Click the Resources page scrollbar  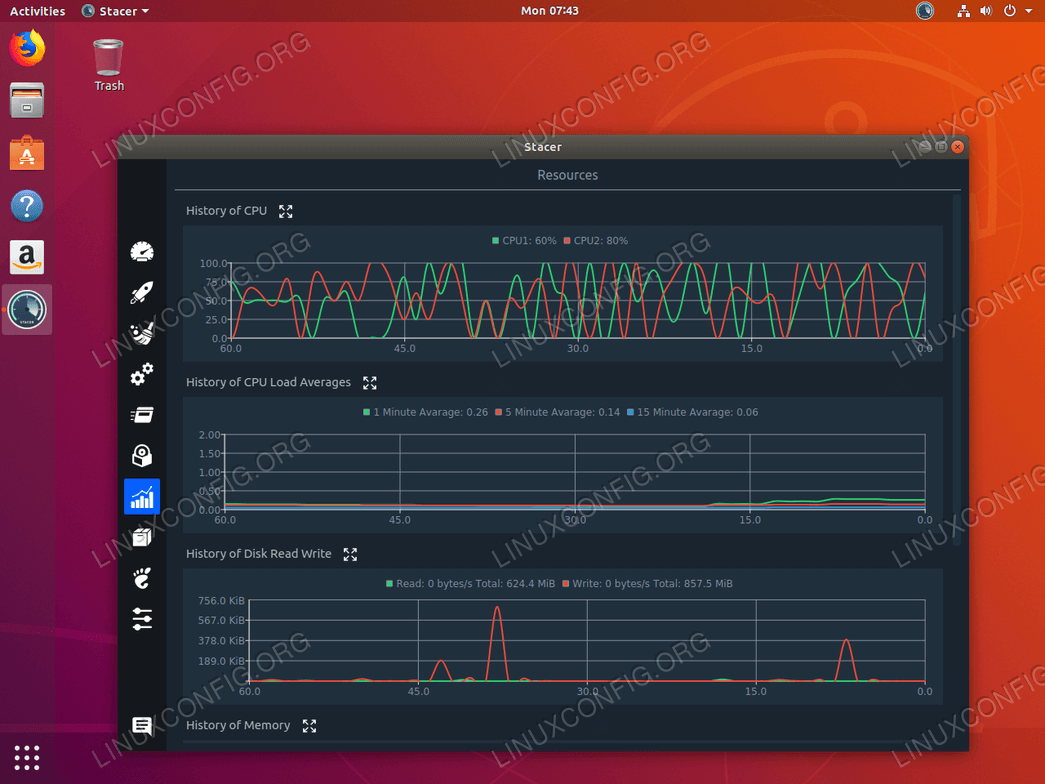tap(956, 370)
